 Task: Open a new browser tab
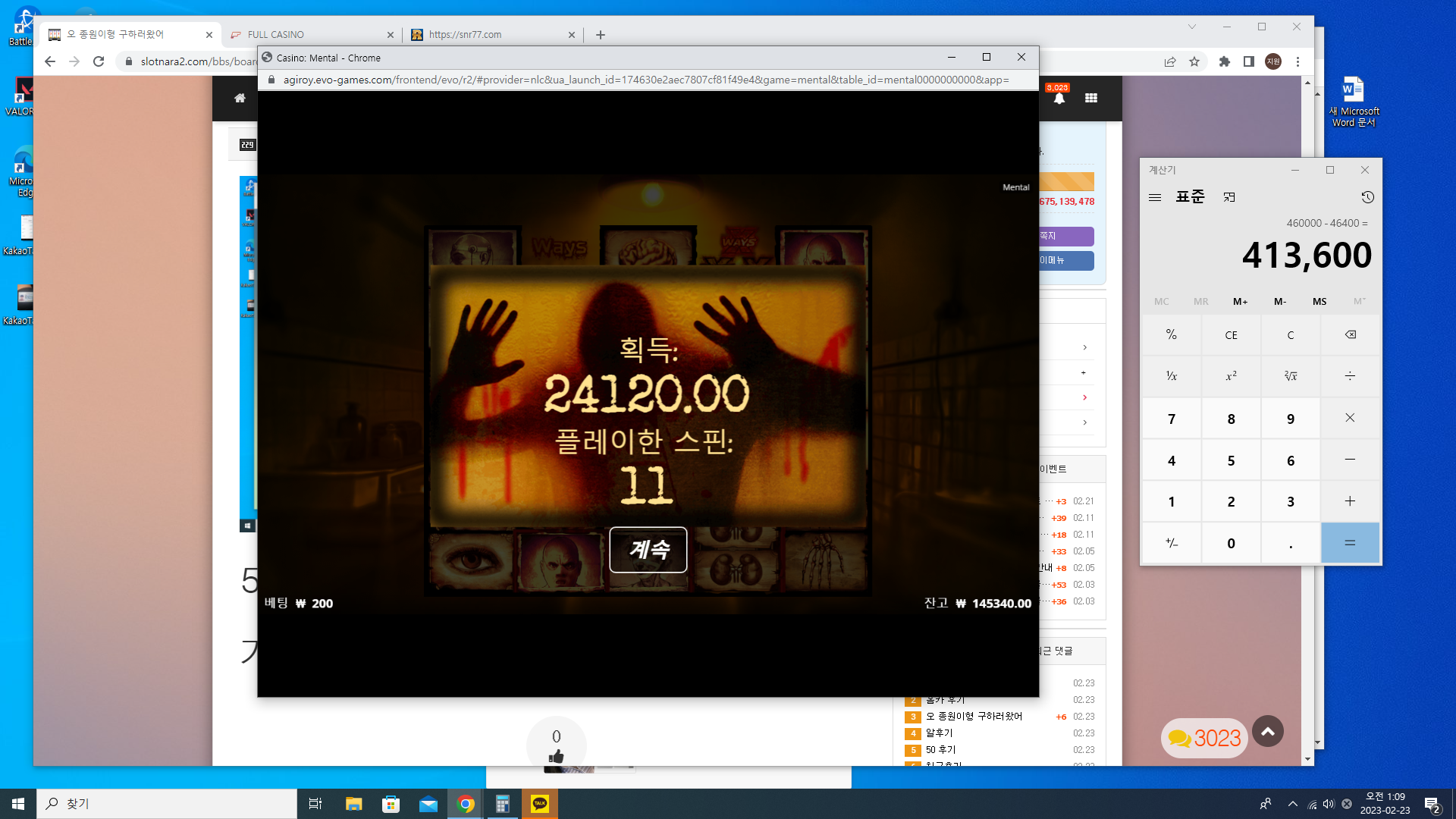pyautogui.click(x=601, y=35)
